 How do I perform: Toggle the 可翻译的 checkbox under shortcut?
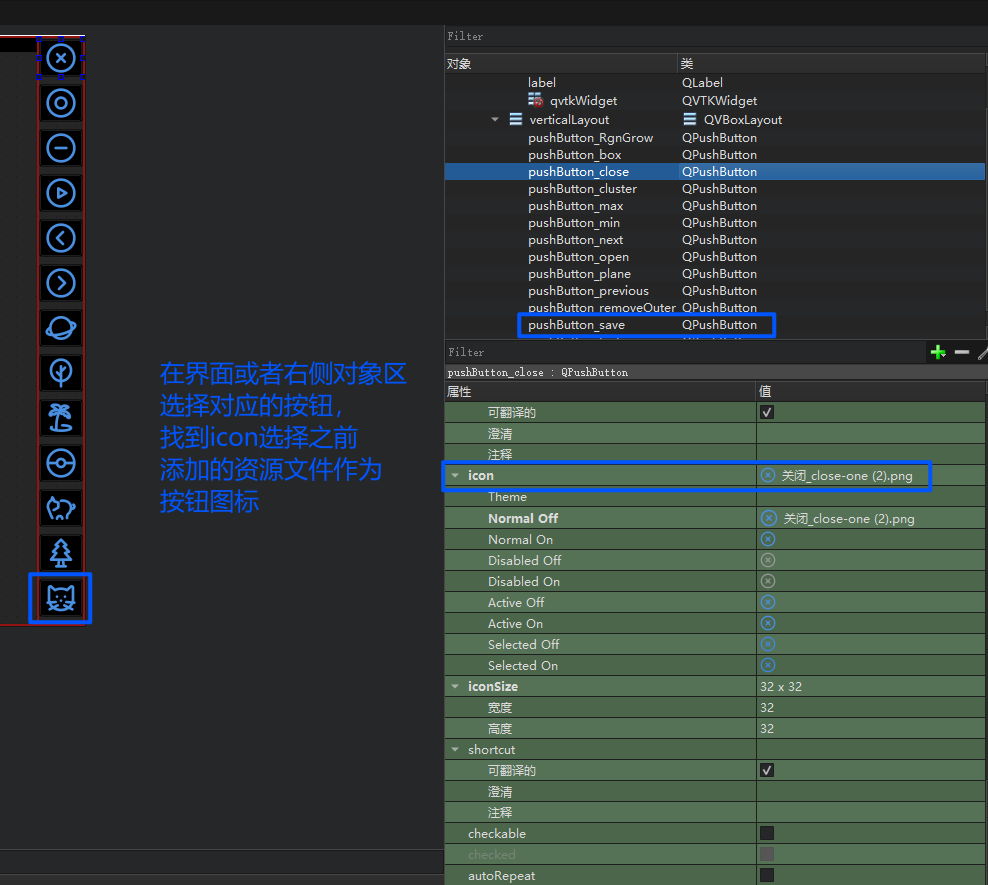point(767,770)
